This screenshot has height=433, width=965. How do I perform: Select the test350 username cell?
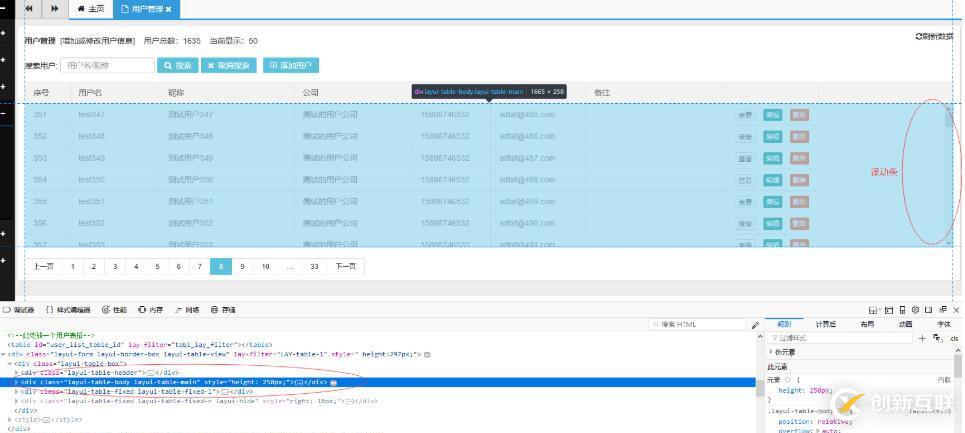point(92,180)
